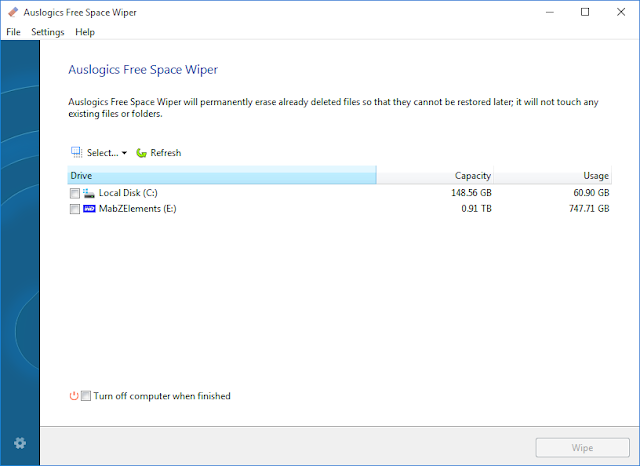
Task: Select the Local Disk (C:) row text
Action: [128, 193]
